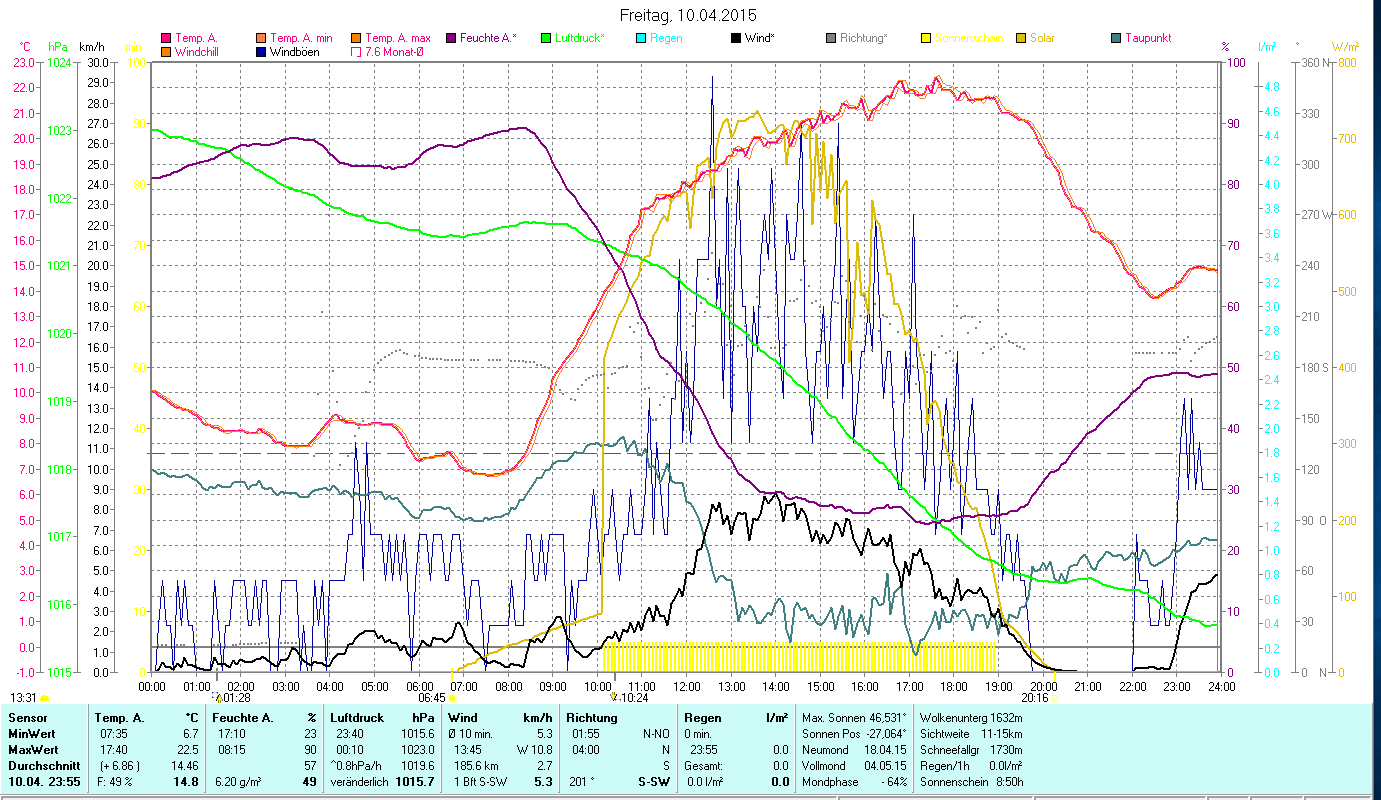Click the Temp. A. min legend swatch
This screenshot has width=1381, height=800.
261,39
